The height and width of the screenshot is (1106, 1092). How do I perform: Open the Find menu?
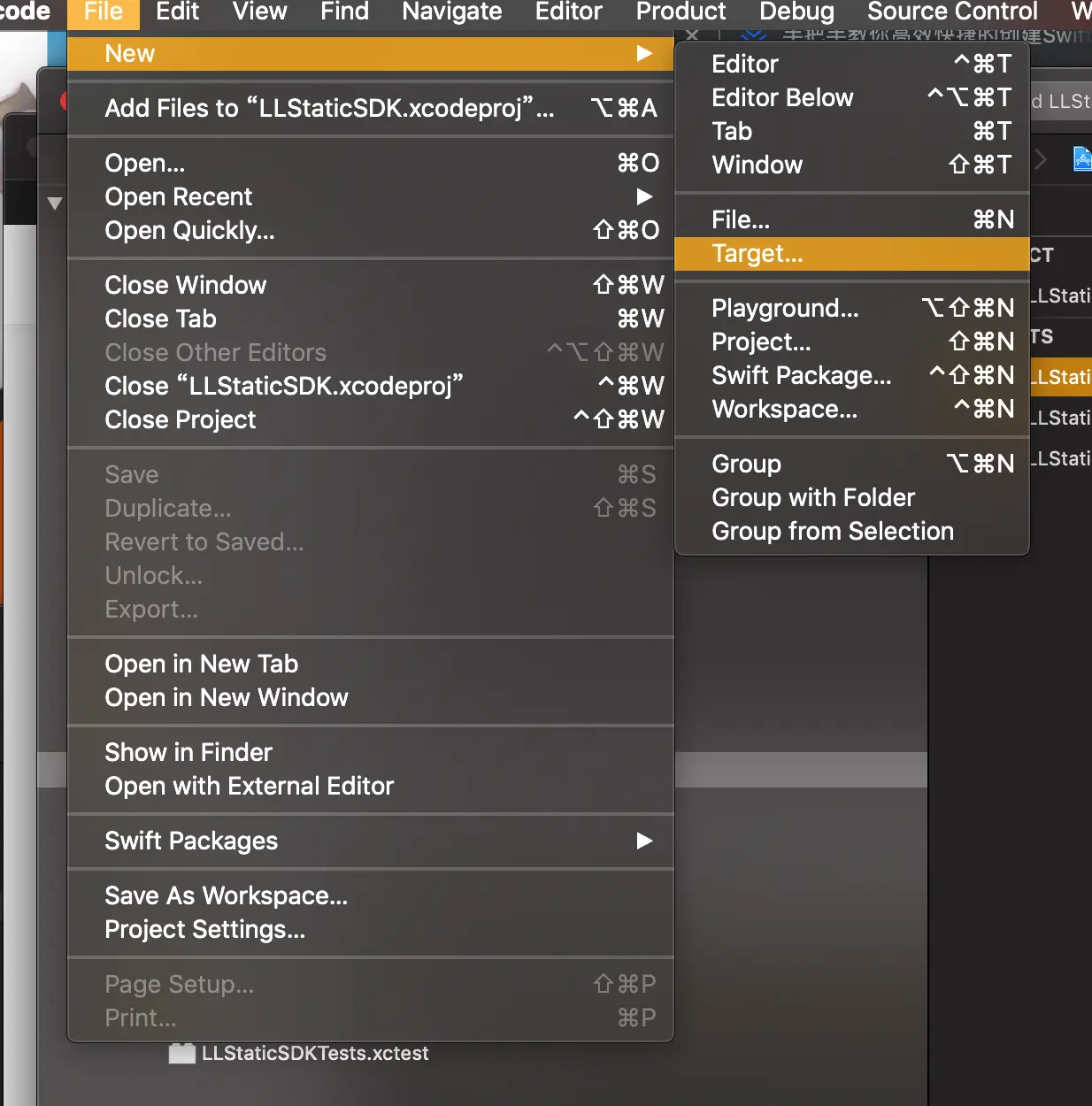tap(344, 12)
